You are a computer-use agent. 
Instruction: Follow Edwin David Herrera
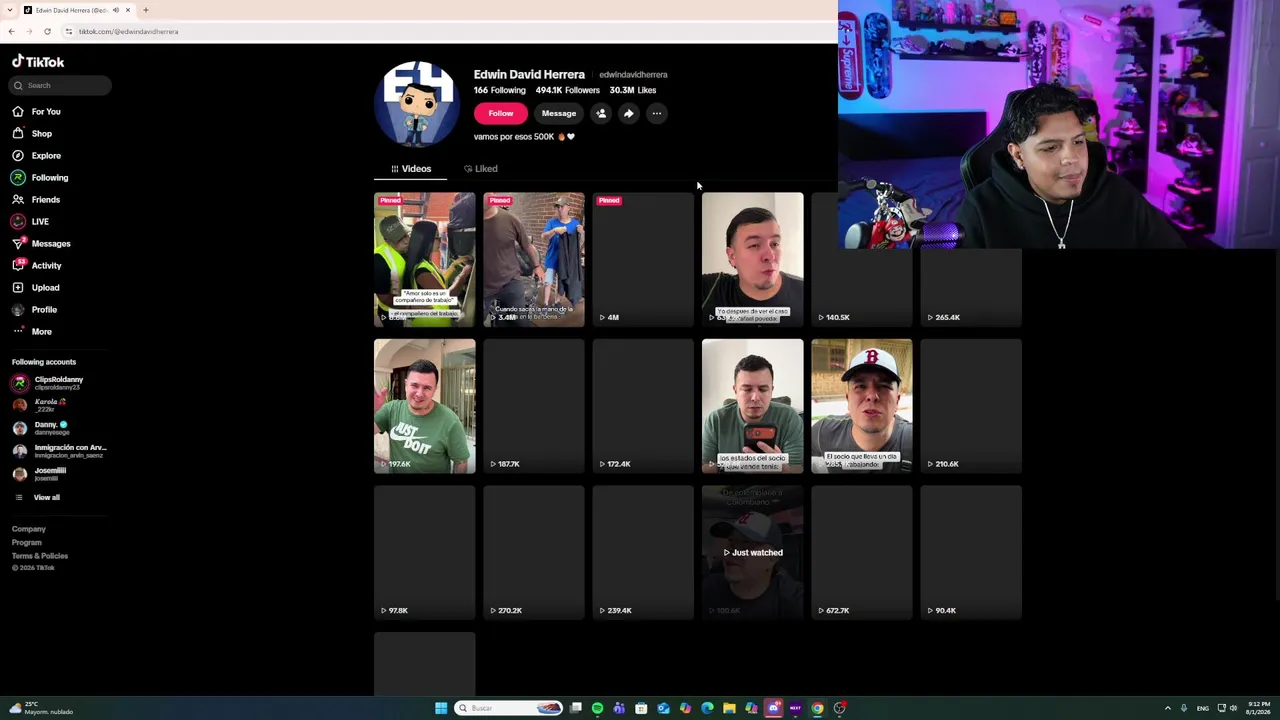click(x=501, y=113)
